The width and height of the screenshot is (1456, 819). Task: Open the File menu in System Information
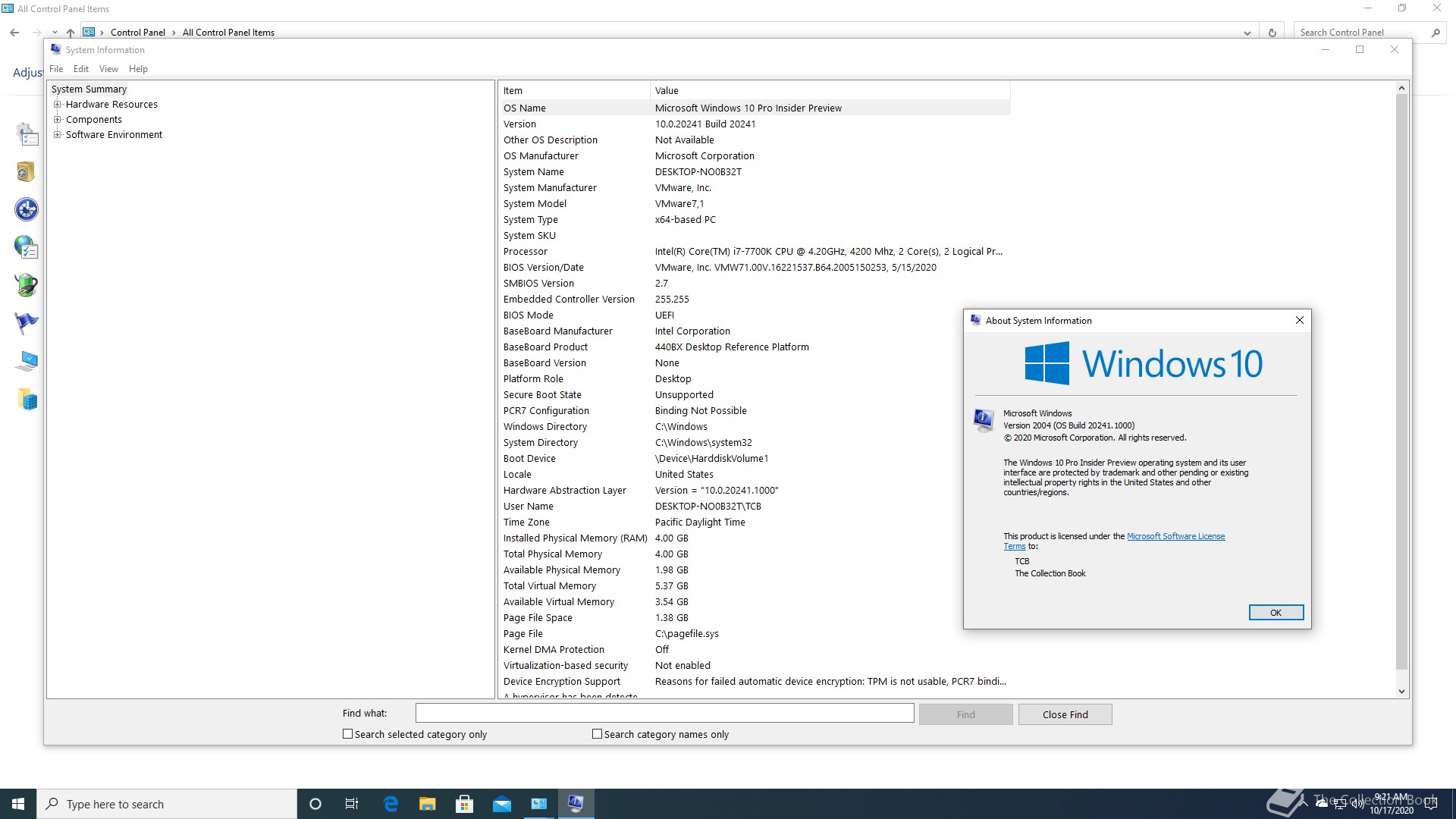(x=56, y=69)
